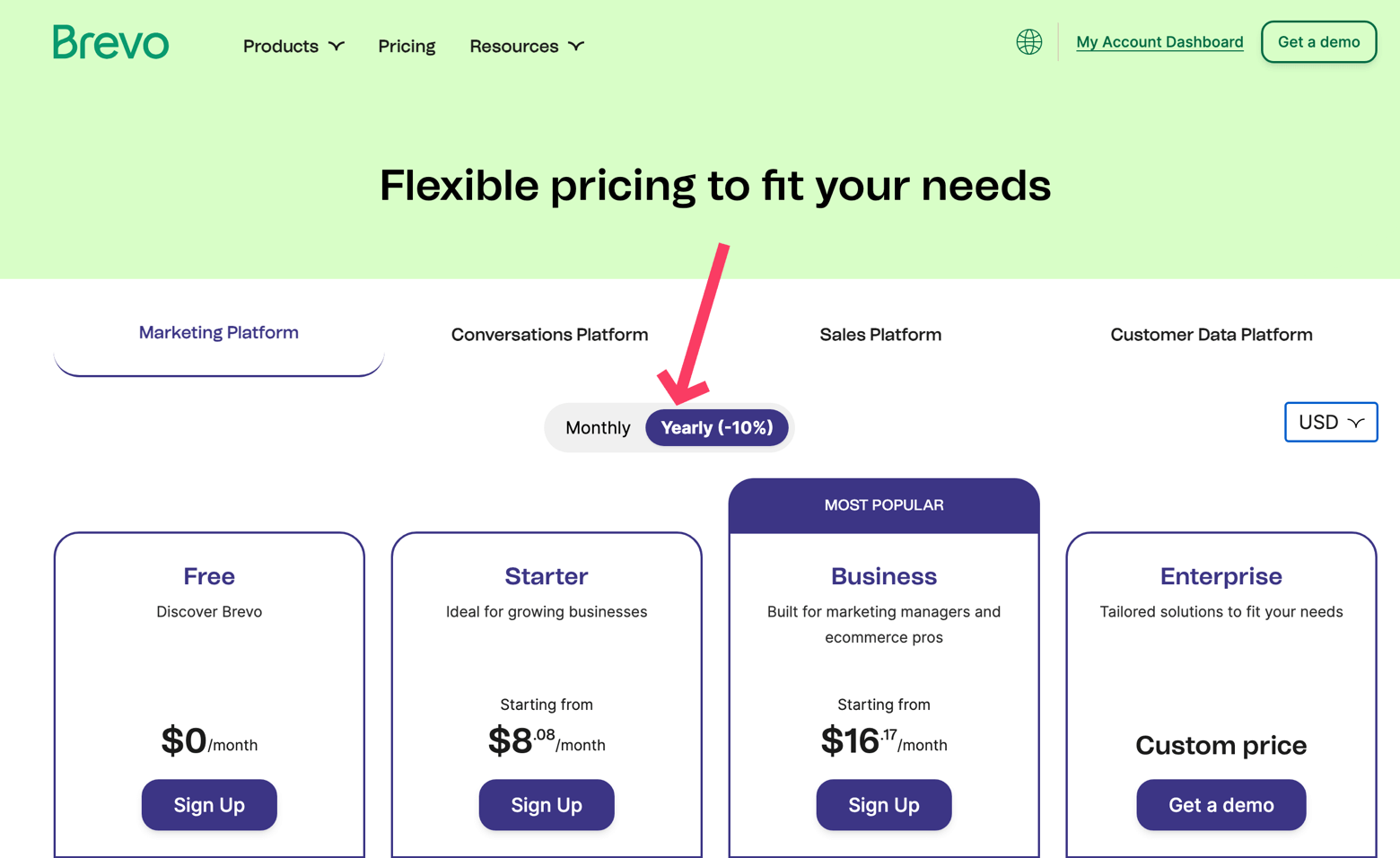Click the Products chevron arrow

337,46
